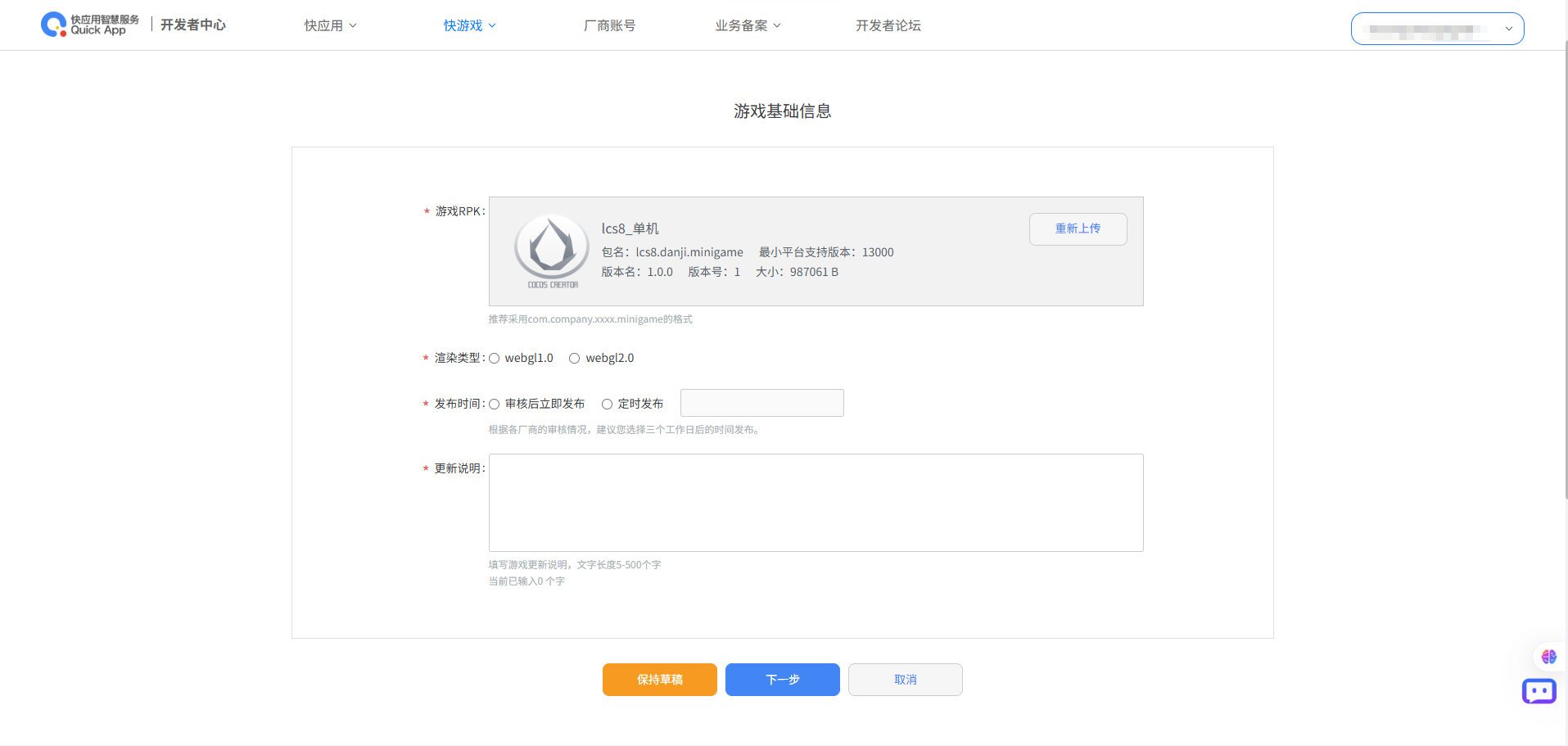Choose 审核后立即发布 publish option
This screenshot has height=746, width=1568.
point(495,405)
